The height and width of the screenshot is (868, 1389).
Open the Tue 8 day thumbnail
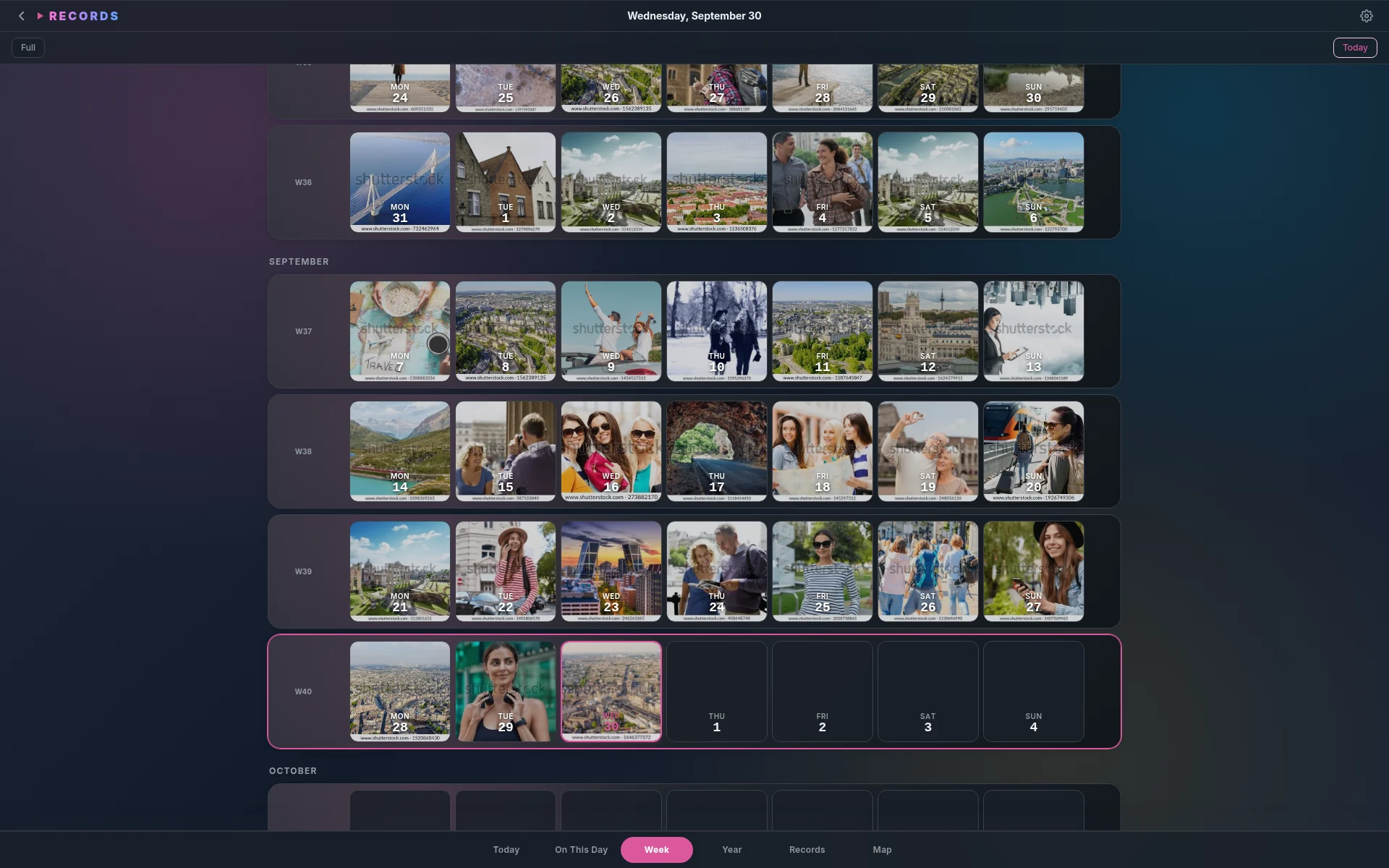(x=506, y=331)
